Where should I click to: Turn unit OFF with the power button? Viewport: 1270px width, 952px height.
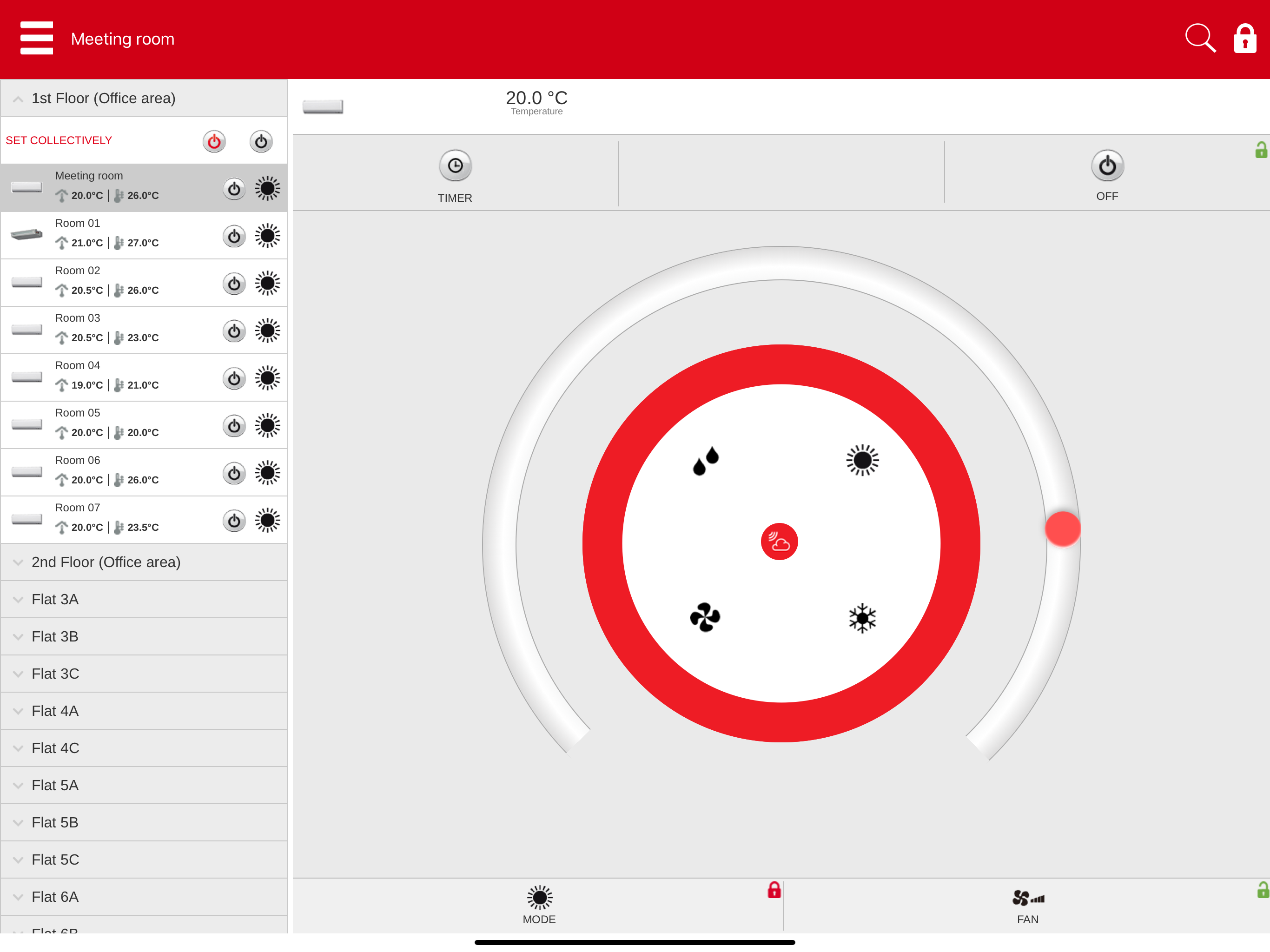[x=1107, y=166]
